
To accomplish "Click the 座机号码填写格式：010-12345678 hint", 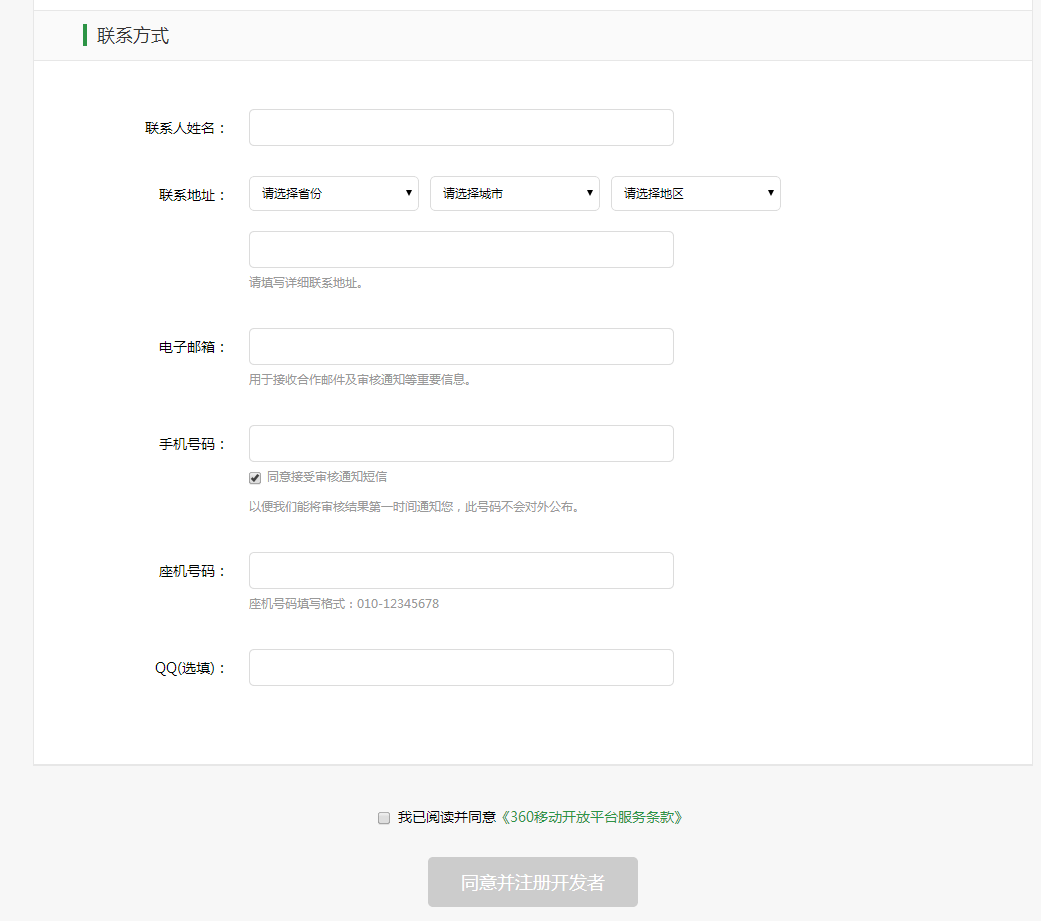I will pyautogui.click(x=344, y=604).
